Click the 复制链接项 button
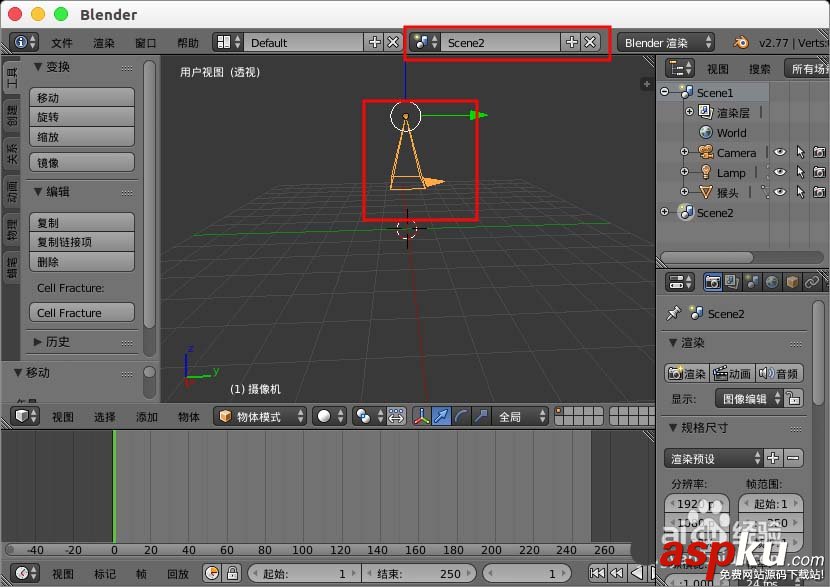The width and height of the screenshot is (830, 587). [x=82, y=242]
